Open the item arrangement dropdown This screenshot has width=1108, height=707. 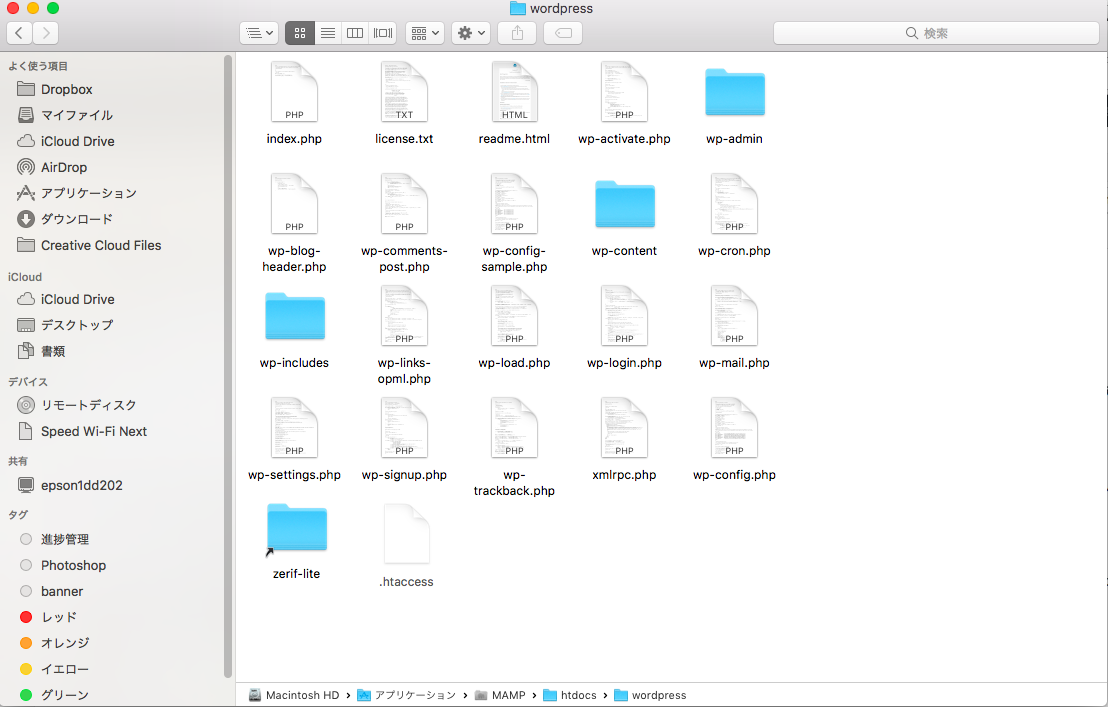coord(425,32)
